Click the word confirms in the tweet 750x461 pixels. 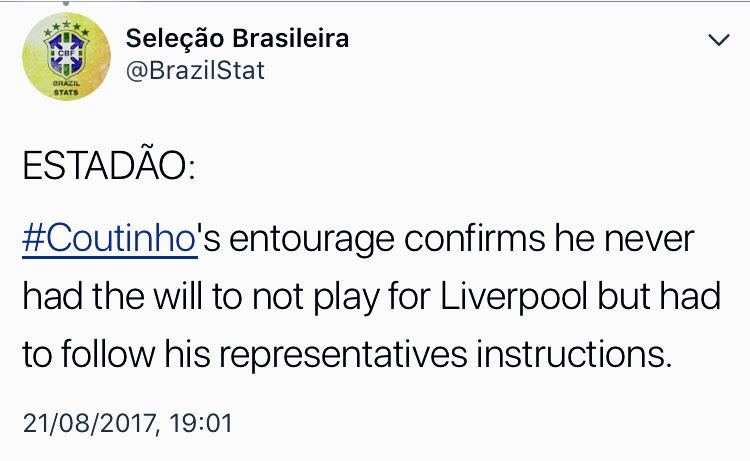474,239
